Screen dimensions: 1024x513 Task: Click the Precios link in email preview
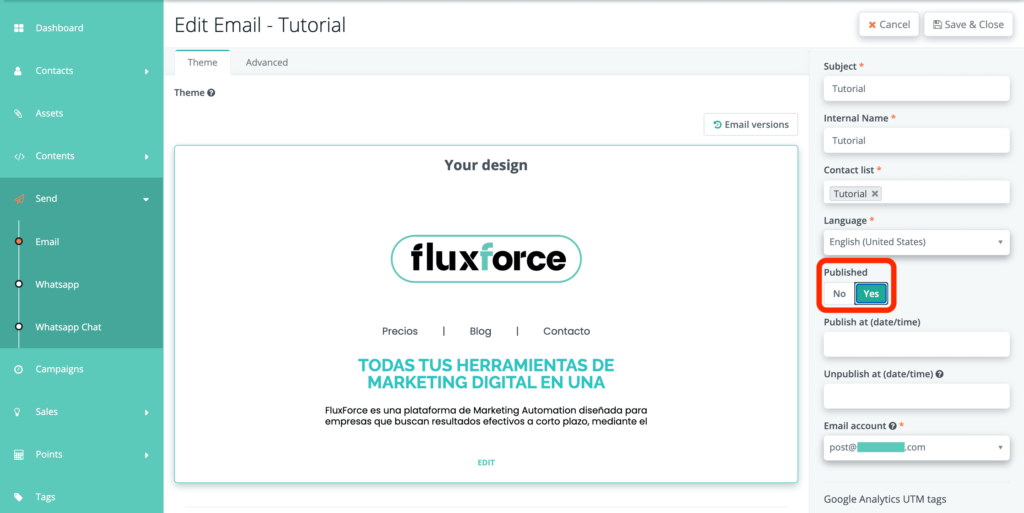pyautogui.click(x=400, y=332)
